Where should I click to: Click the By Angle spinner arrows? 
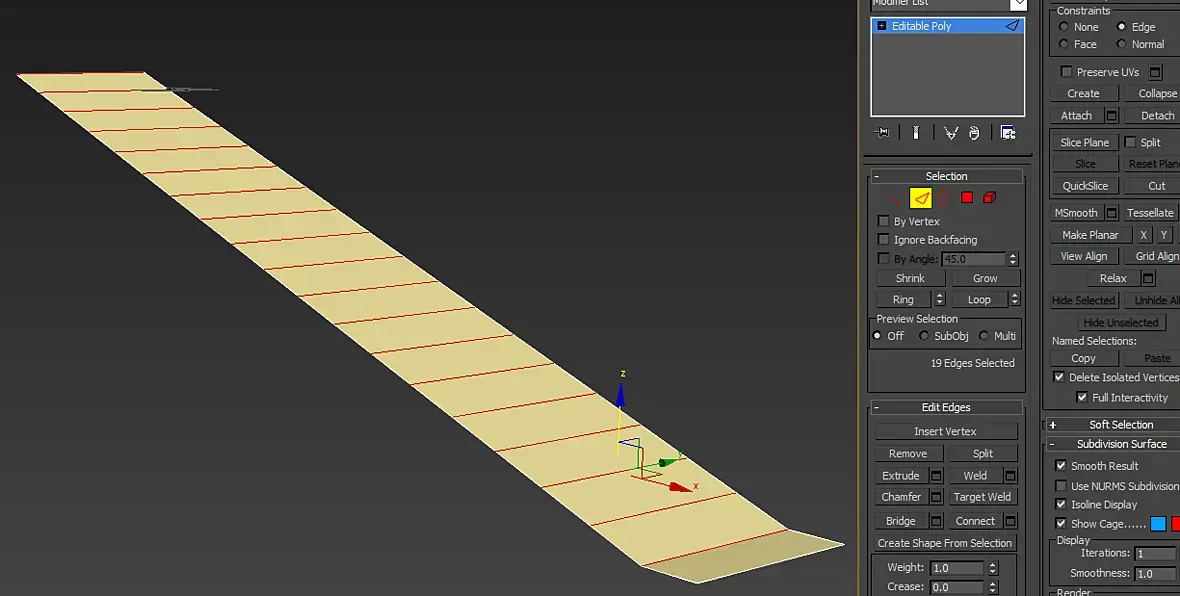click(1013, 259)
